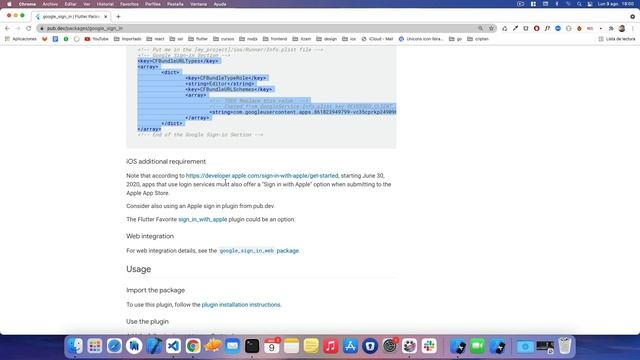The width and height of the screenshot is (640, 360).
Task: Select the google_sign_in browser tab
Action: (71, 17)
